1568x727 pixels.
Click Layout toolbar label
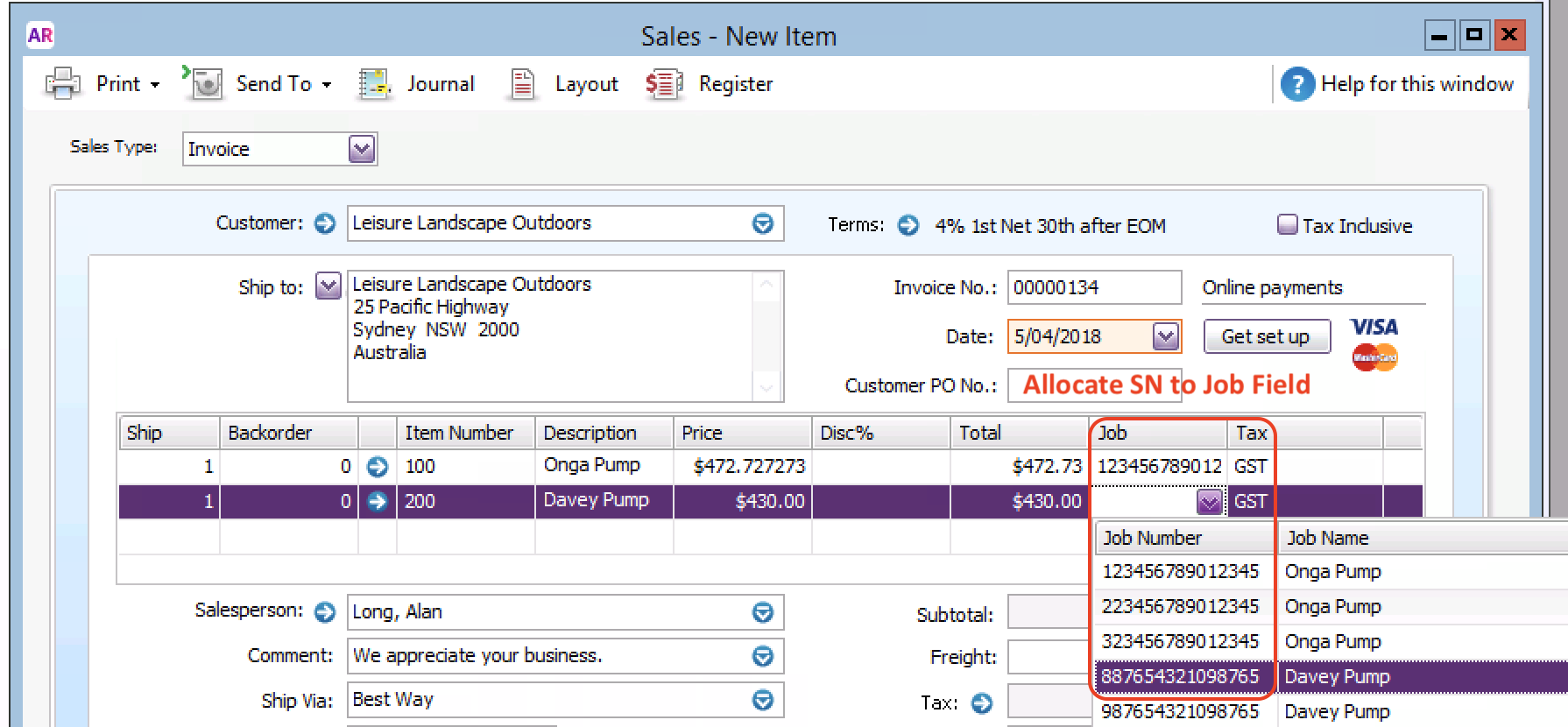(587, 84)
